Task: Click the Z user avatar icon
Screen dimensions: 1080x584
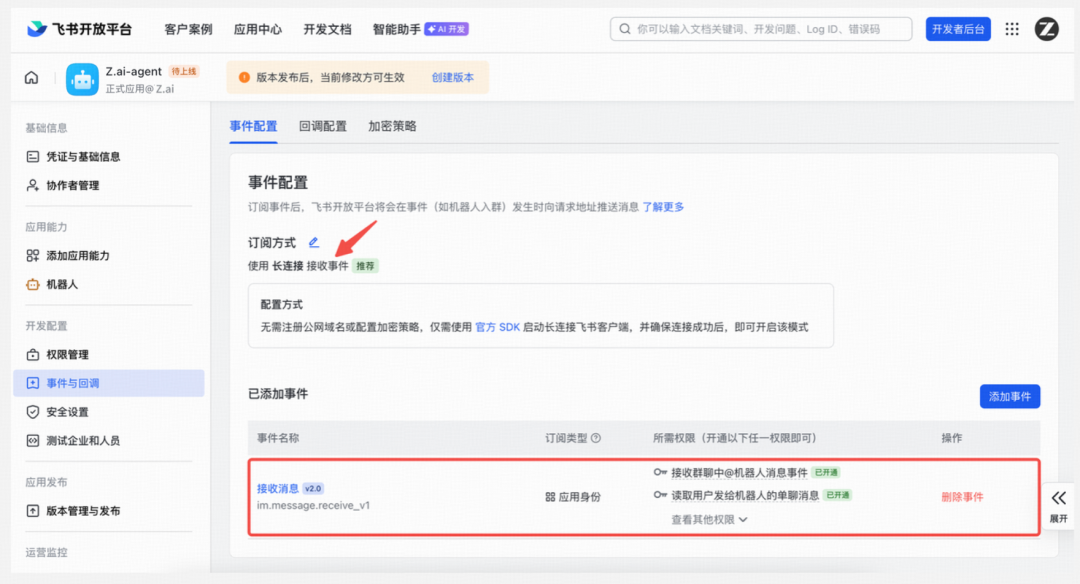Action: pos(1046,29)
